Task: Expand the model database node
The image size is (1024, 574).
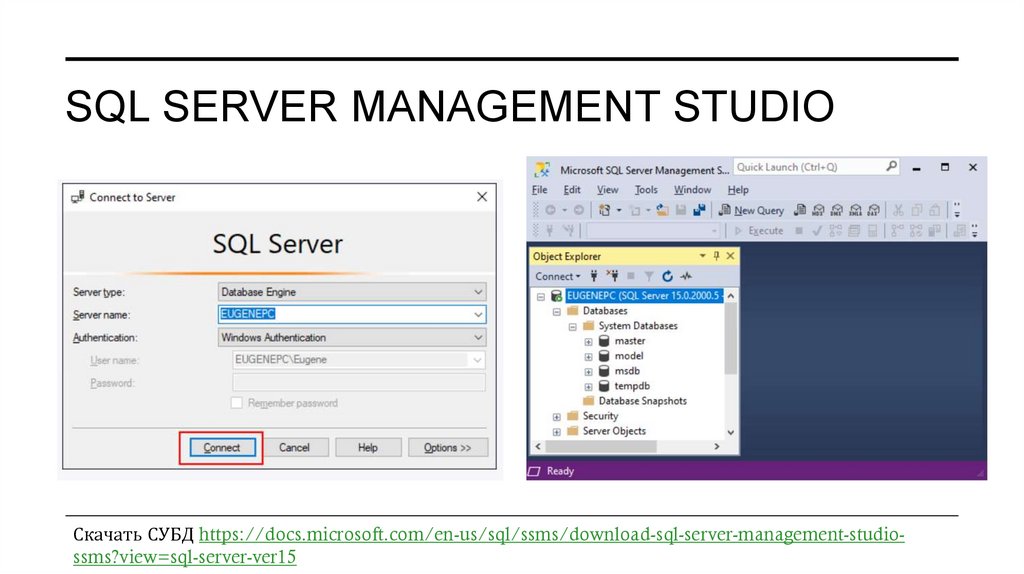Action: [x=588, y=357]
